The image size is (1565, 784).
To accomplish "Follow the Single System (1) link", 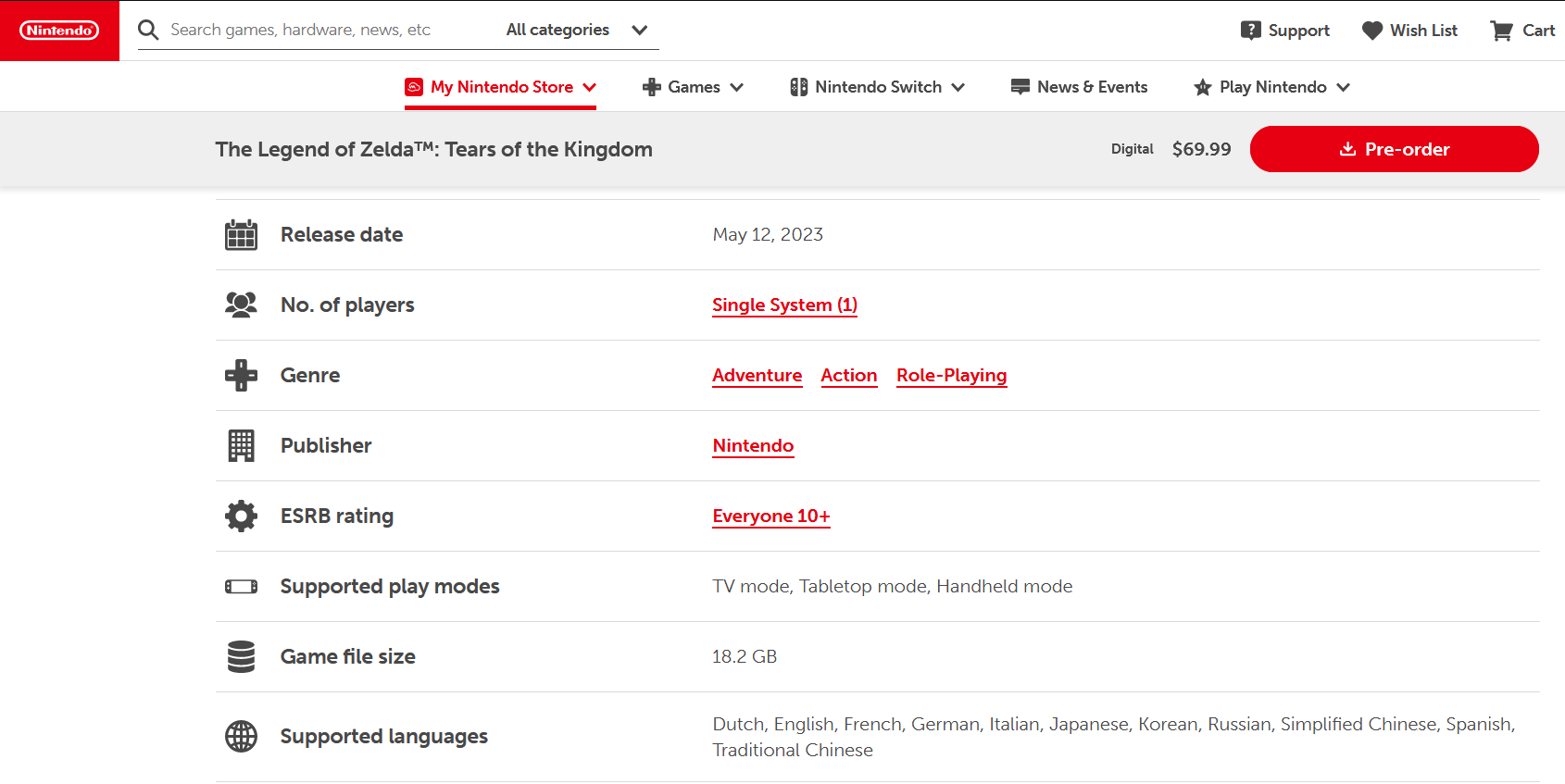I will (784, 305).
